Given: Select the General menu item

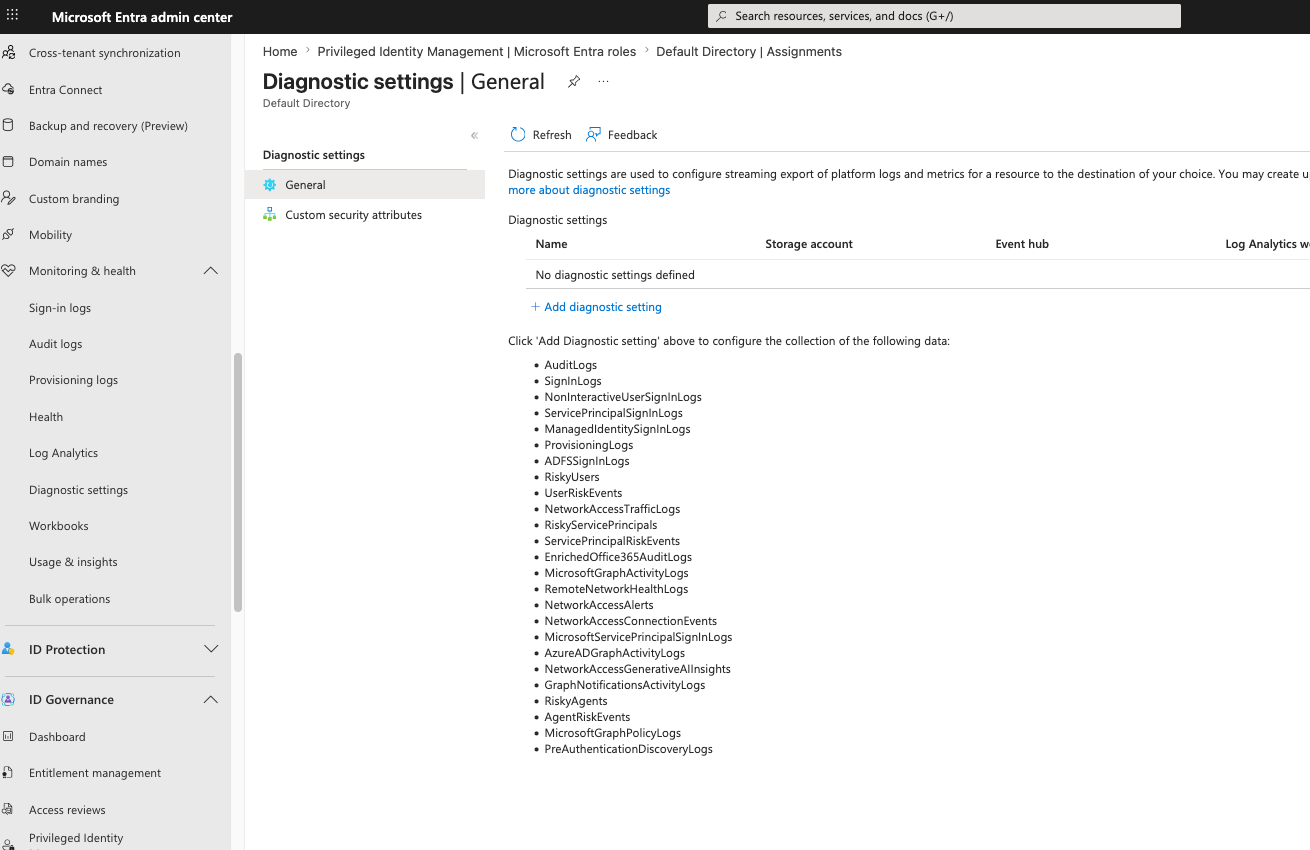Looking at the screenshot, I should pos(365,185).
